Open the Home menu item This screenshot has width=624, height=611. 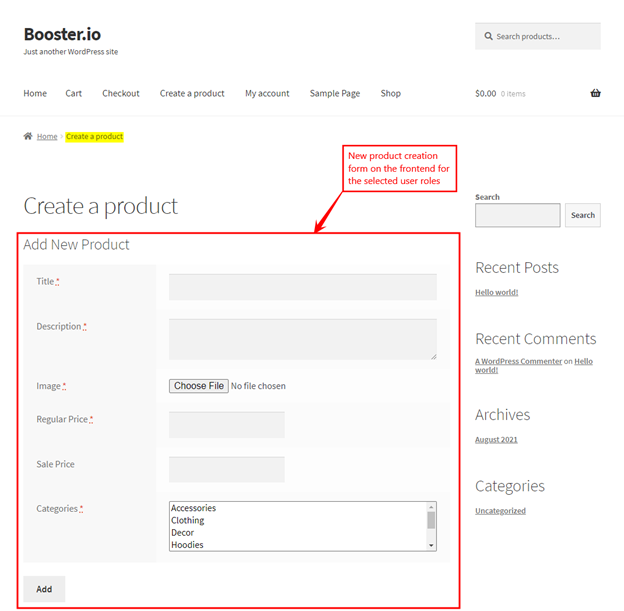click(35, 93)
